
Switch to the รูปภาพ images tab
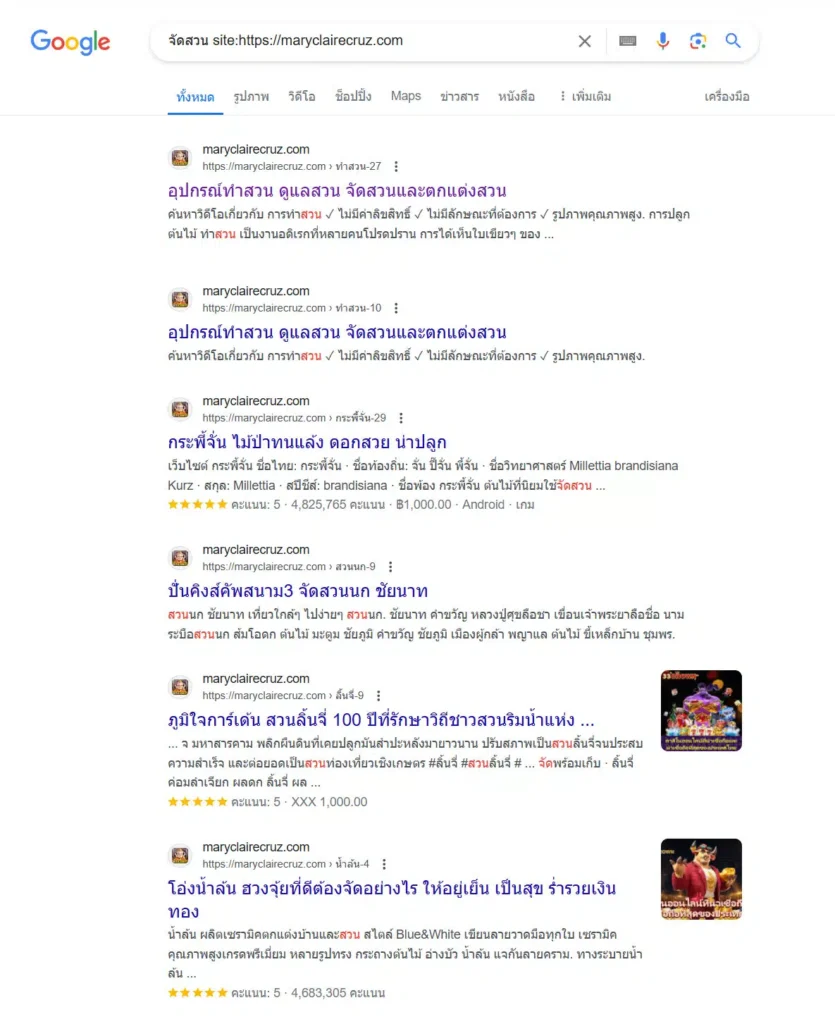coord(251,97)
